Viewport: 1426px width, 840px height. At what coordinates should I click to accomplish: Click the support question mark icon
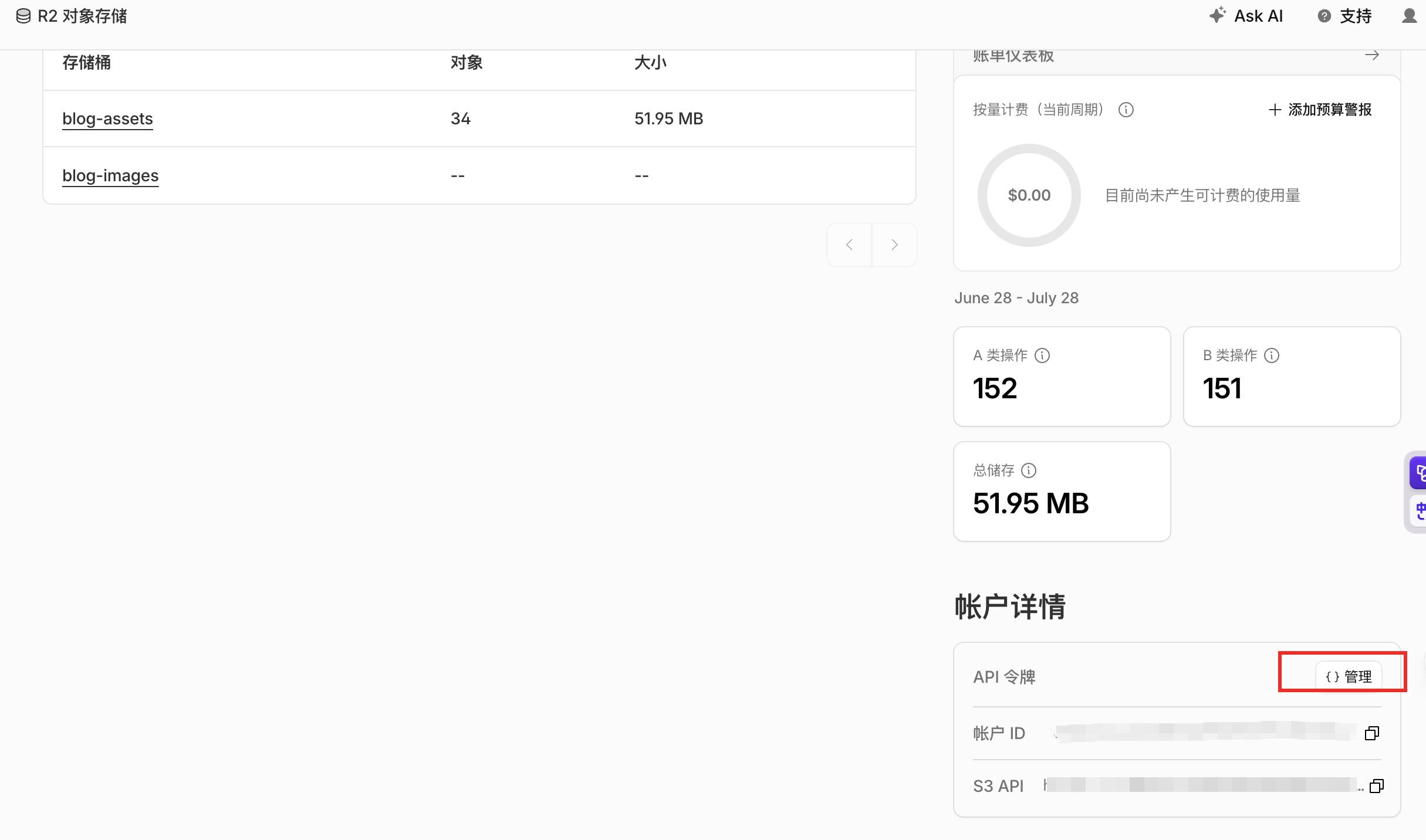pos(1324,16)
